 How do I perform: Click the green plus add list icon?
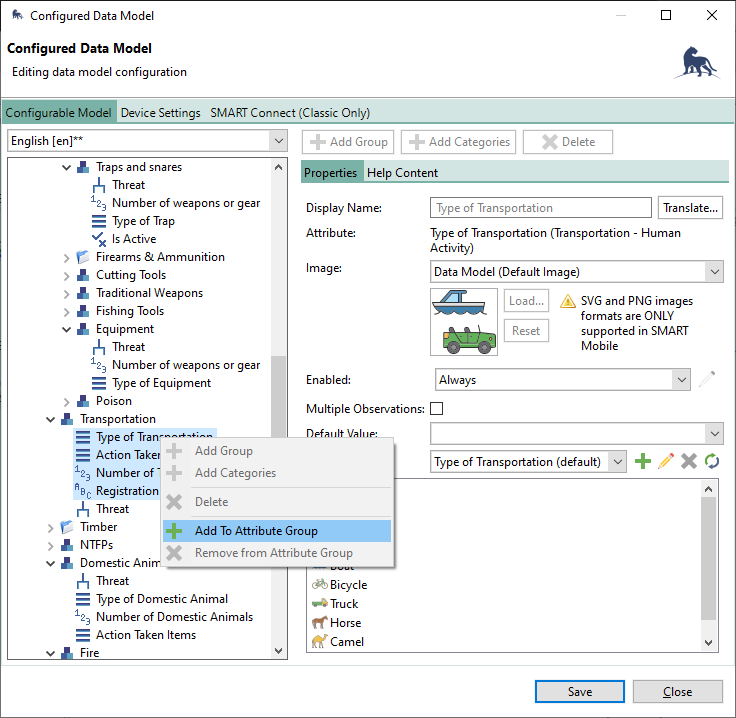pos(643,461)
